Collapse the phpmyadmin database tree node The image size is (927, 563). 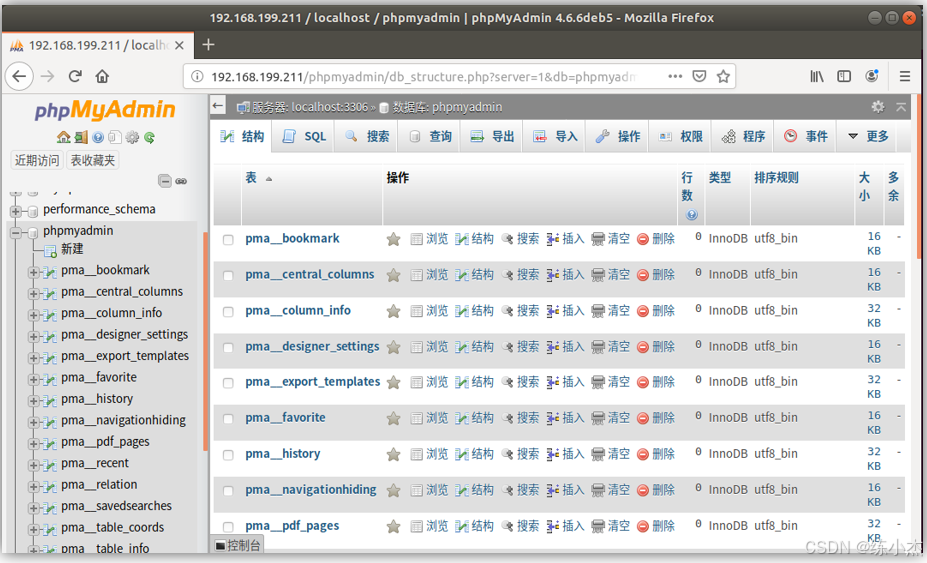pyautogui.click(x=15, y=232)
